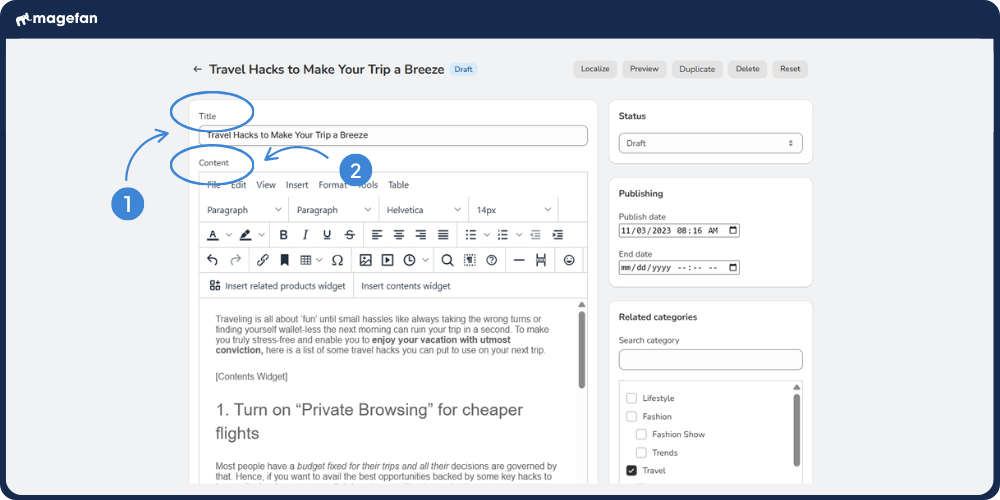Insert media with the video icon
Screen dimensions: 1000x500
coord(387,260)
